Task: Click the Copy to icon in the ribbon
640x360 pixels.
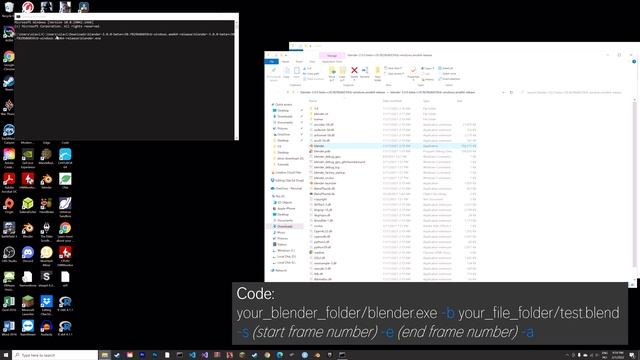Action: [x=342, y=72]
